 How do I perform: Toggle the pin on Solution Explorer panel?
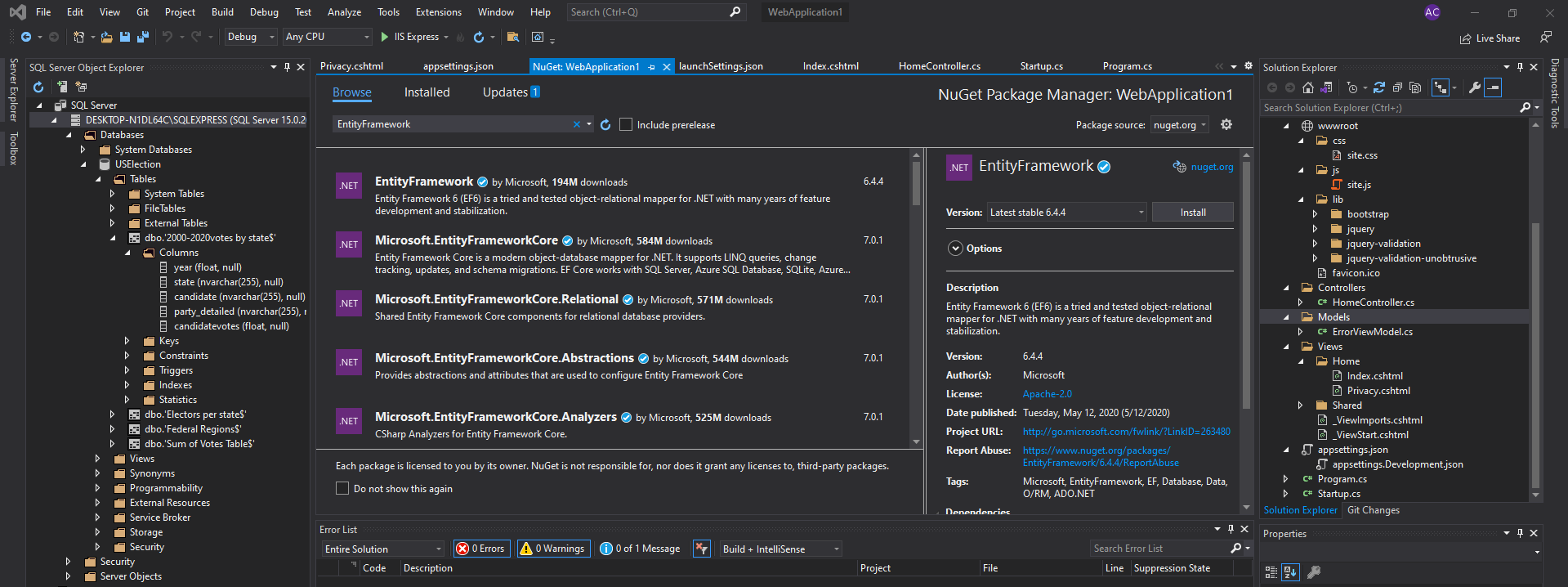click(x=1520, y=67)
